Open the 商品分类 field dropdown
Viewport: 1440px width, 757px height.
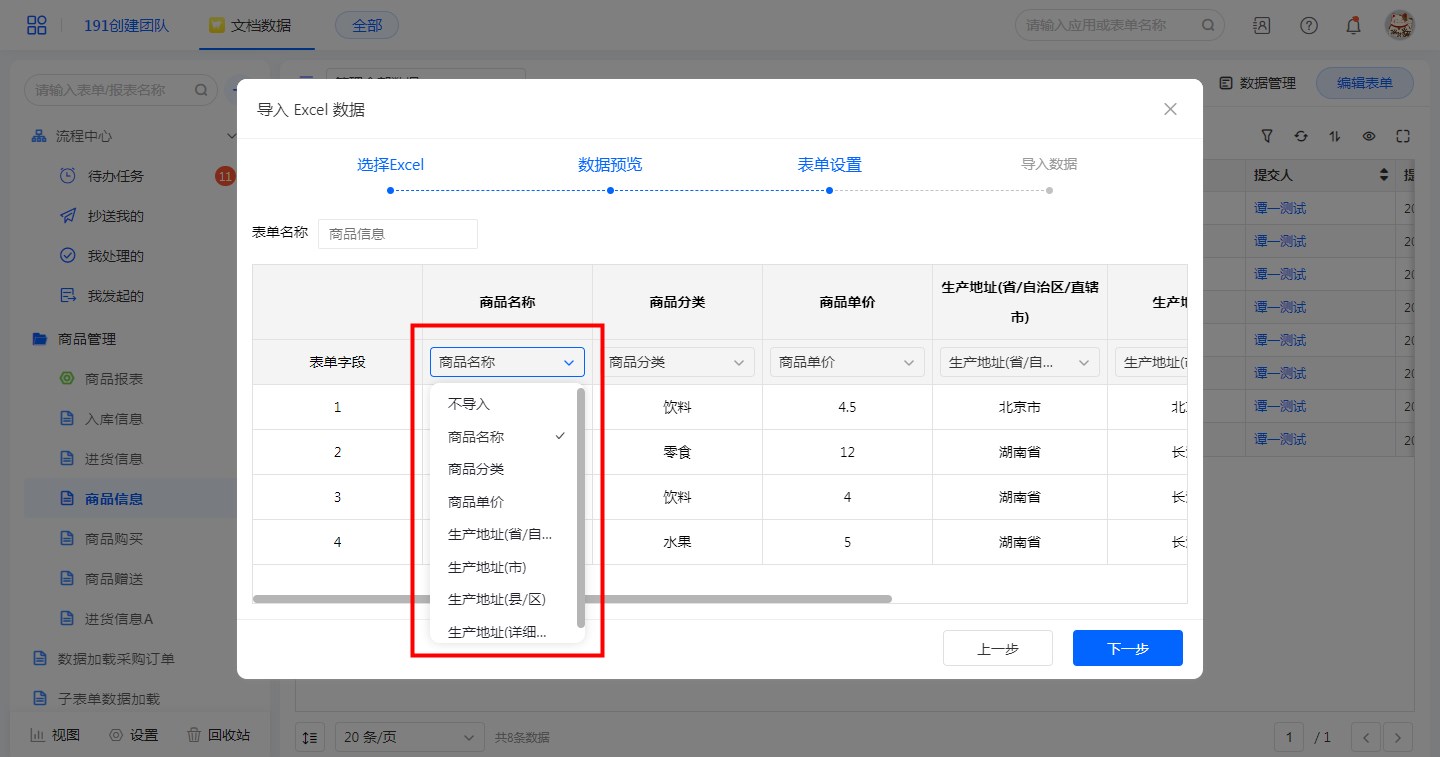point(677,362)
